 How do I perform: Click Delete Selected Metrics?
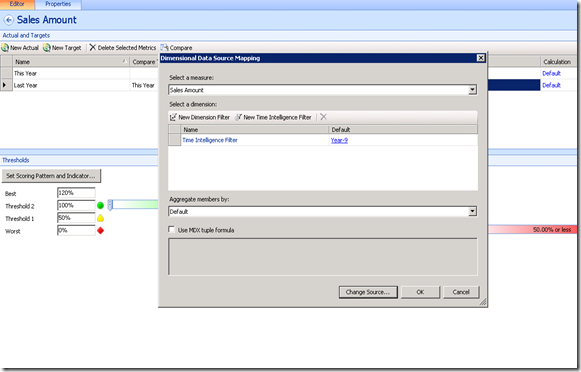123,47
